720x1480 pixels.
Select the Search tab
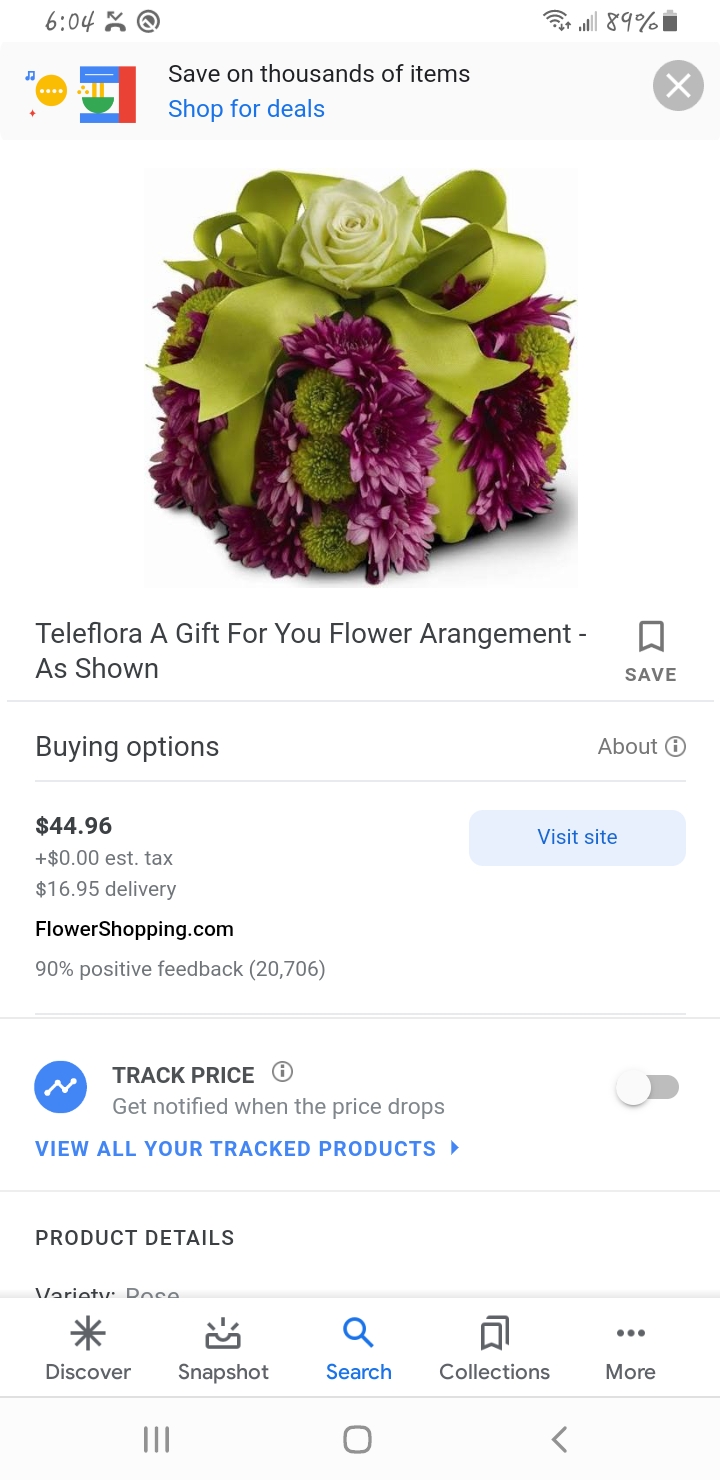click(358, 1347)
